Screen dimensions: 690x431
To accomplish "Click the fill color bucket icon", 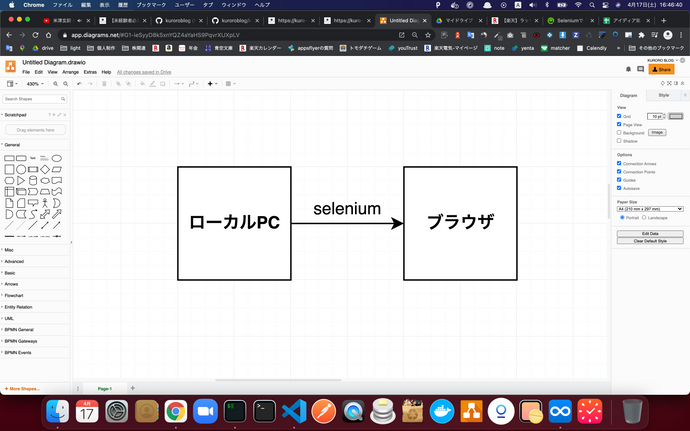I will (143, 84).
